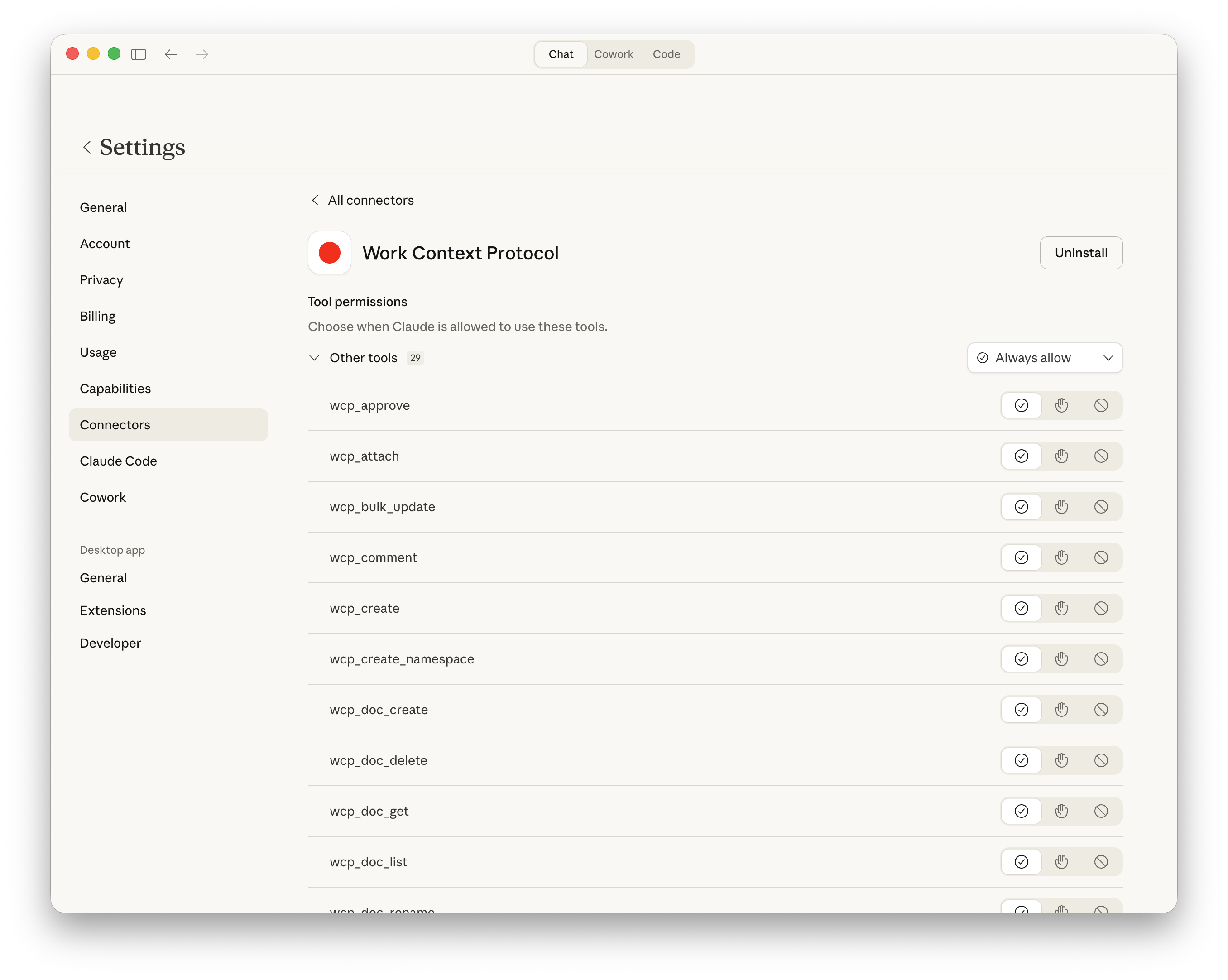Set wcp_doc_get to require confirmation
Image resolution: width=1228 pixels, height=980 pixels.
pos(1061,811)
